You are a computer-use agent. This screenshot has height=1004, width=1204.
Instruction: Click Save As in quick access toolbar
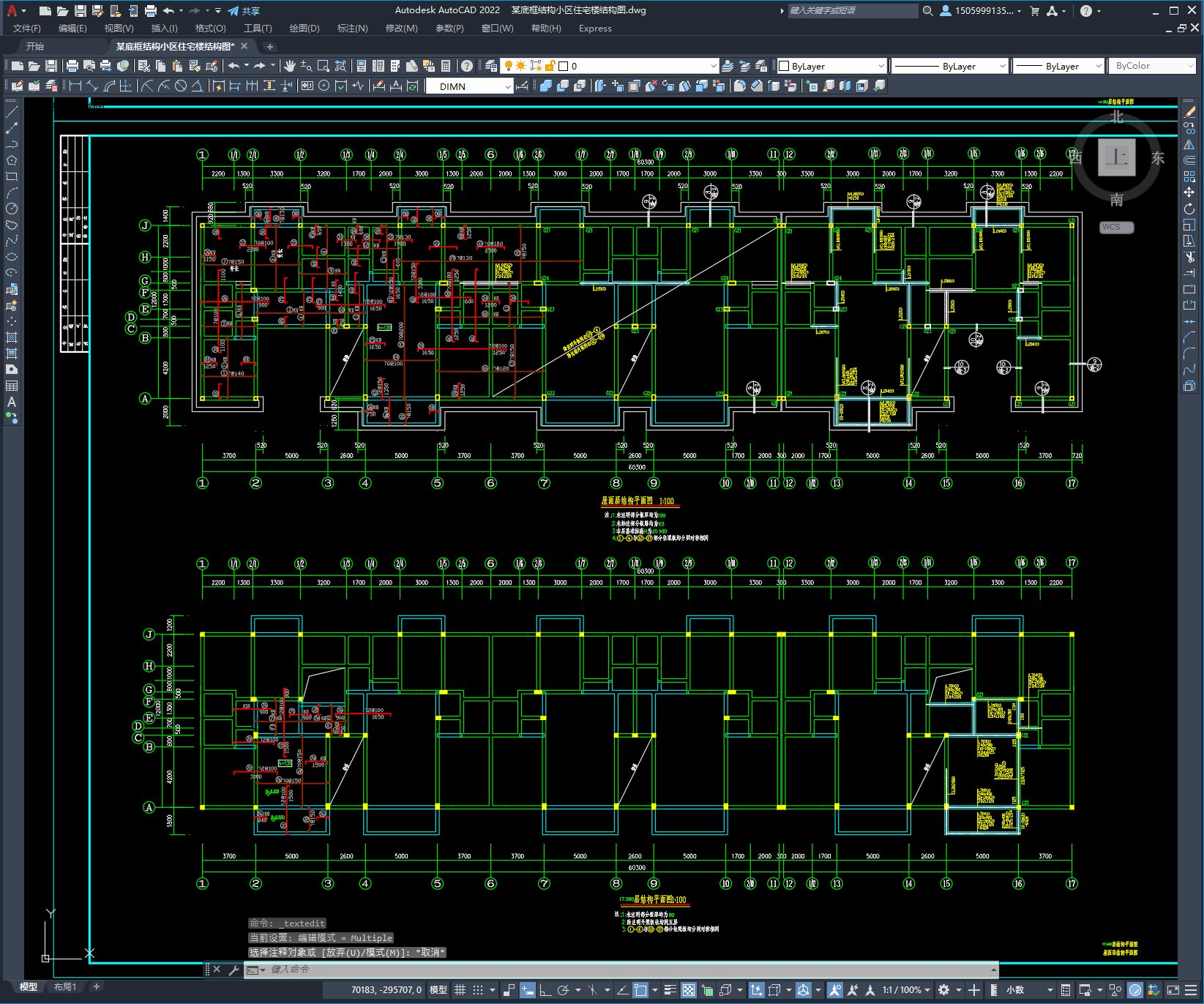click(97, 11)
